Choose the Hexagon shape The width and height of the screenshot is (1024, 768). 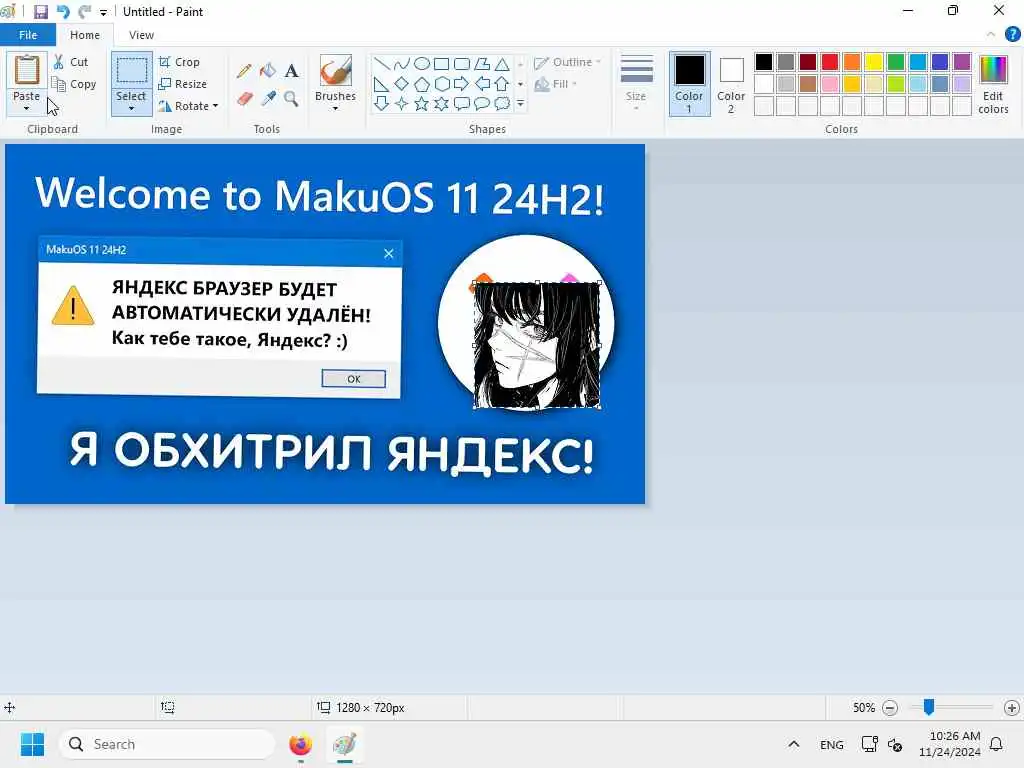coord(441,84)
